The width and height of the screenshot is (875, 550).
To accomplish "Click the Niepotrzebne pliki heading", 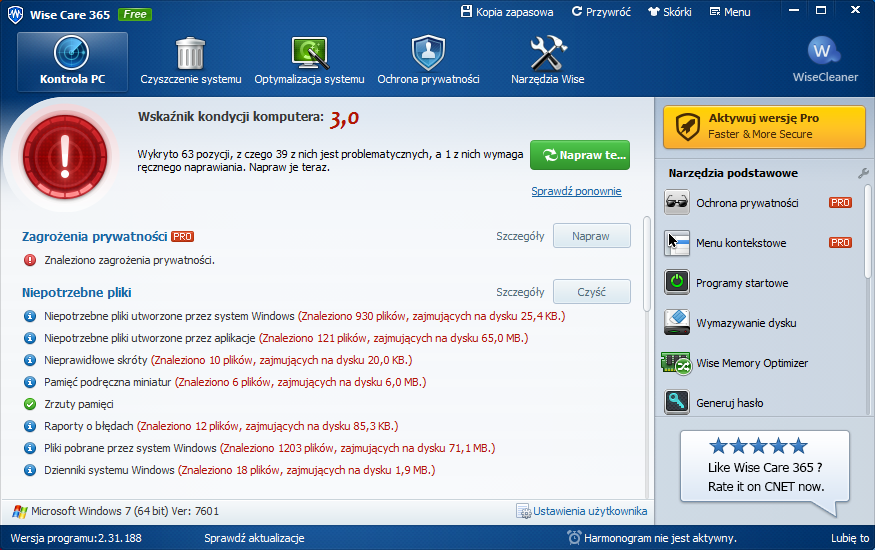I will coord(76,292).
